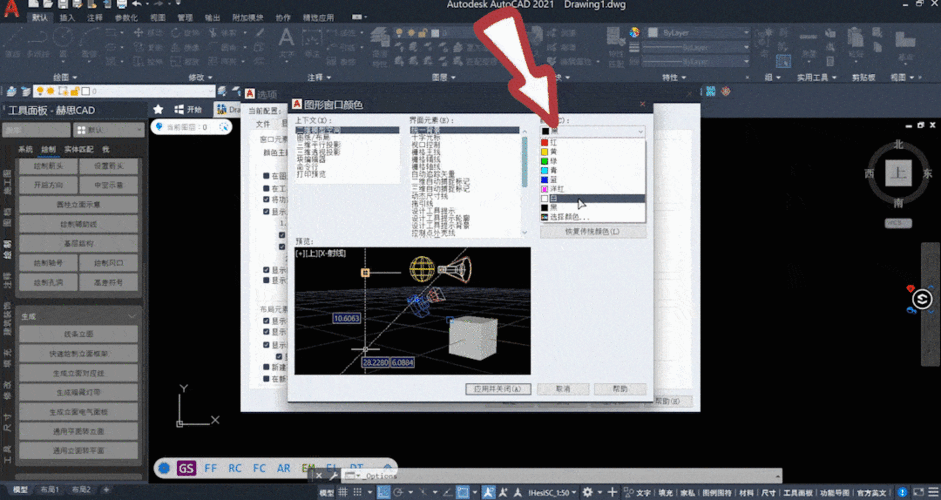Viewport: 941px width, 500px height.
Task: Click the gear icon in floating shortcut bar
Action: [164, 468]
